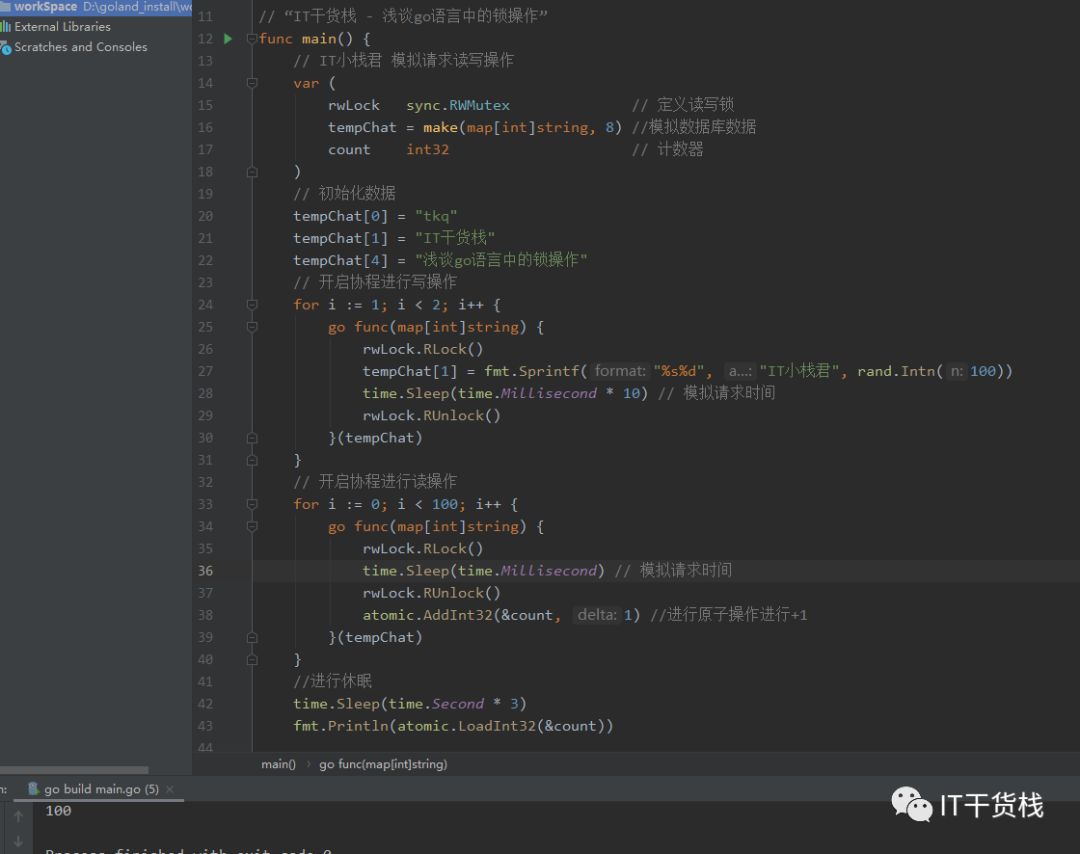Click time.Millisecond on line 28
Screen dimensions: 1080x854
click(x=528, y=393)
